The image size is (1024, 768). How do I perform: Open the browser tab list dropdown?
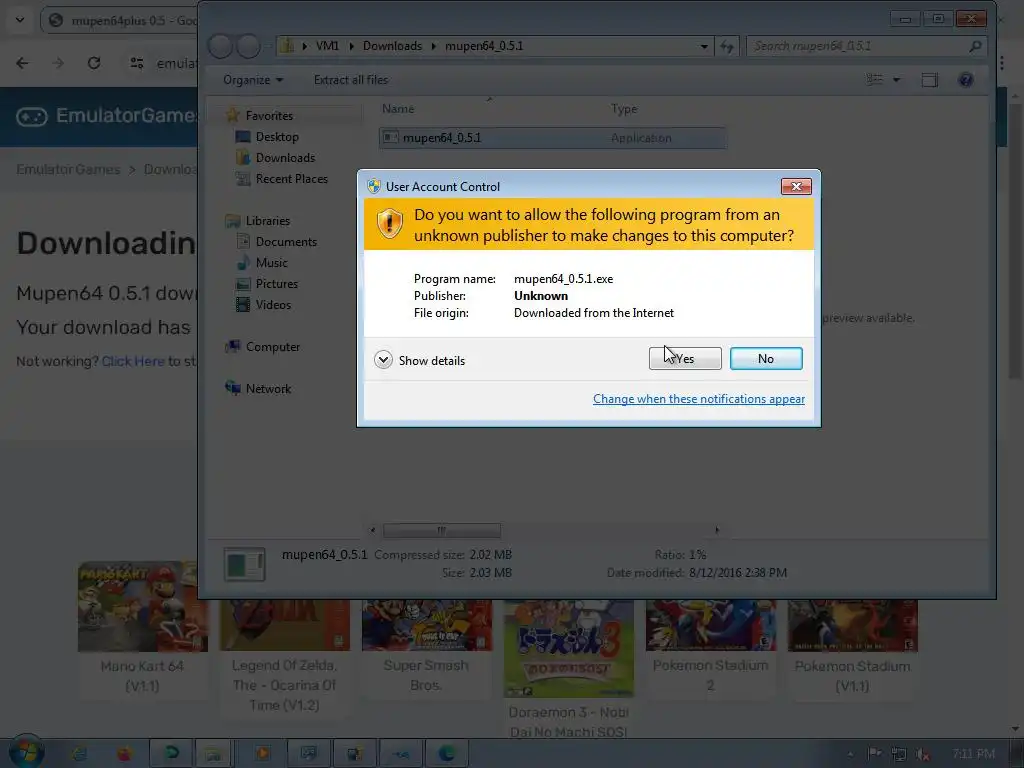tap(20, 20)
